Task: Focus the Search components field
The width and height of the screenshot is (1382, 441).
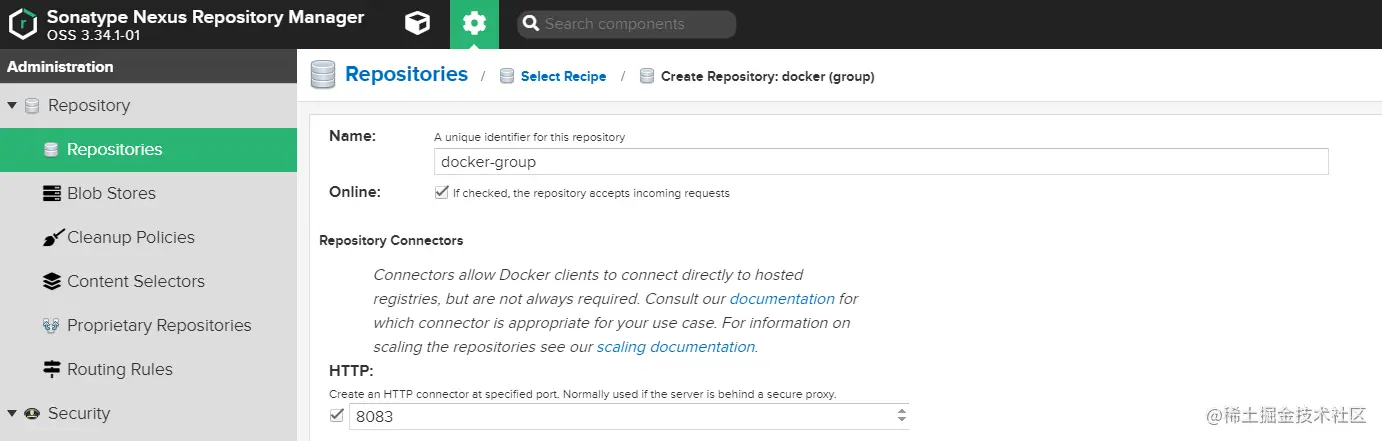Action: (626, 24)
